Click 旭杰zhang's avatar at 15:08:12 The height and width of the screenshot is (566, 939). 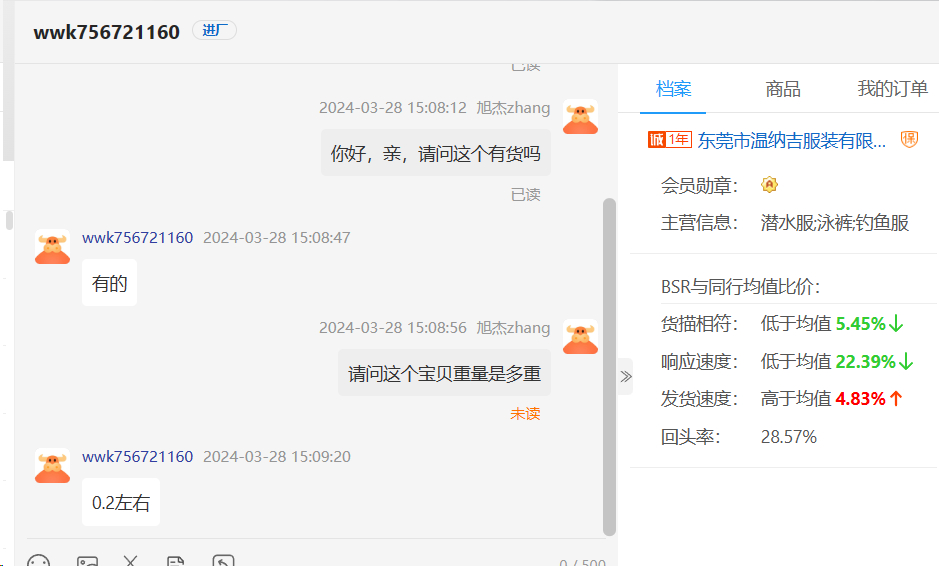pyautogui.click(x=580, y=117)
